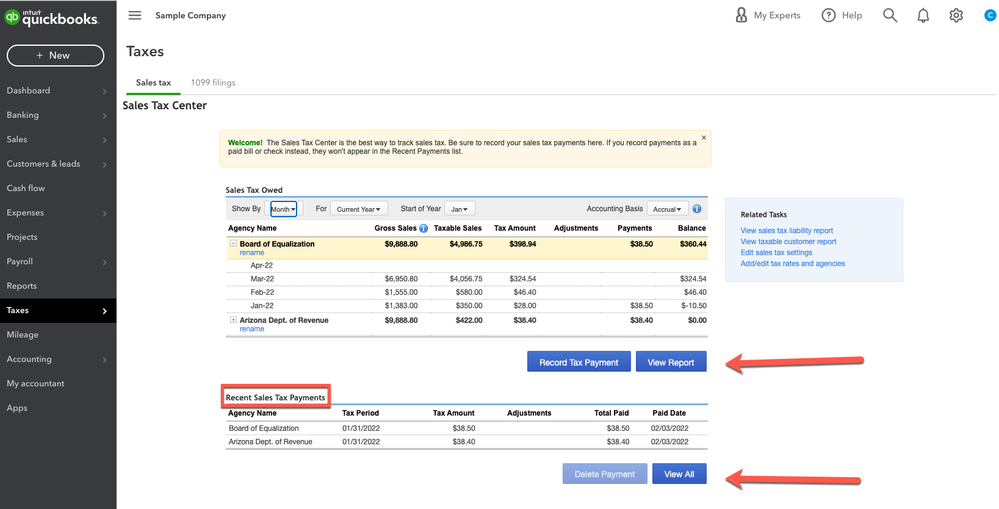
Task: Expand the Arizona Dept. of Revenue row
Action: pyautogui.click(x=233, y=320)
